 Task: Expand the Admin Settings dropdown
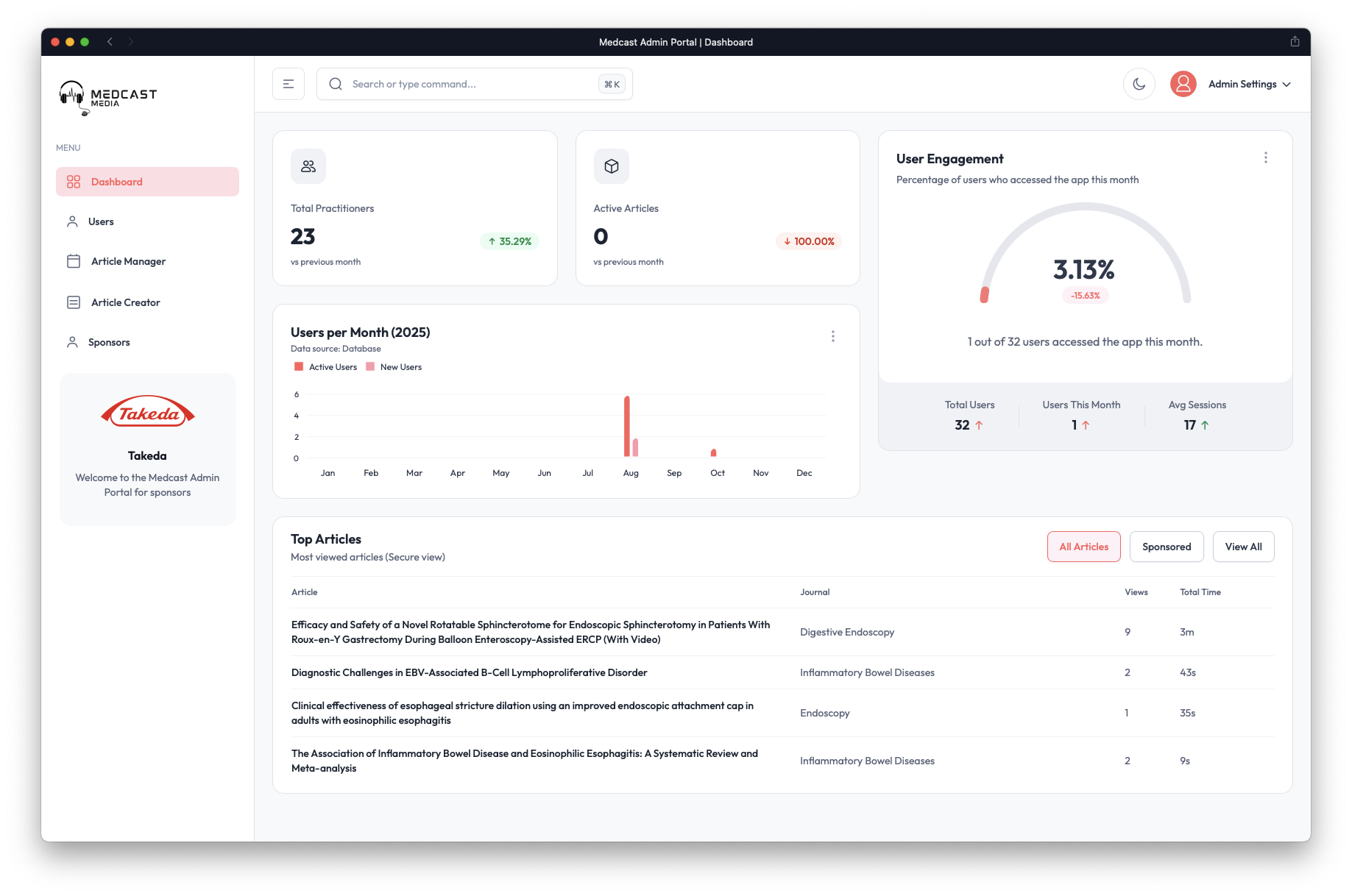click(x=1250, y=84)
